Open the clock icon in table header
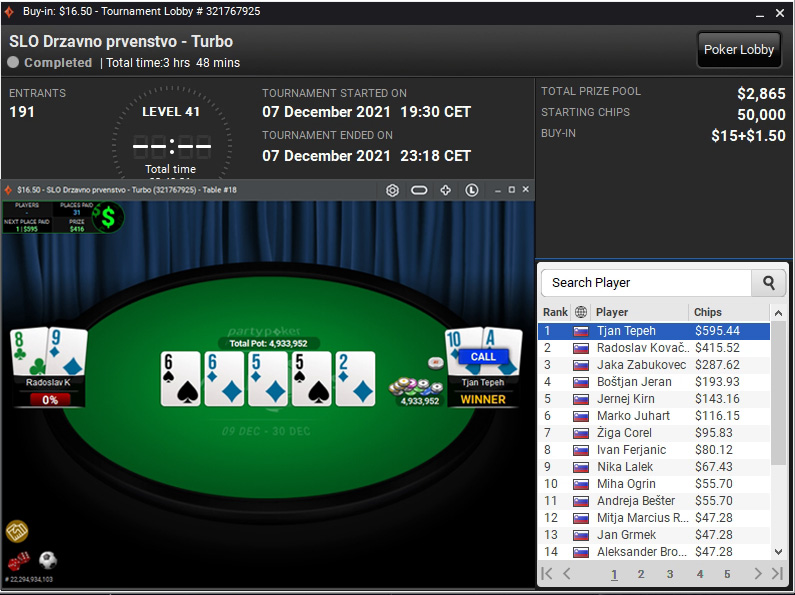 [x=472, y=190]
